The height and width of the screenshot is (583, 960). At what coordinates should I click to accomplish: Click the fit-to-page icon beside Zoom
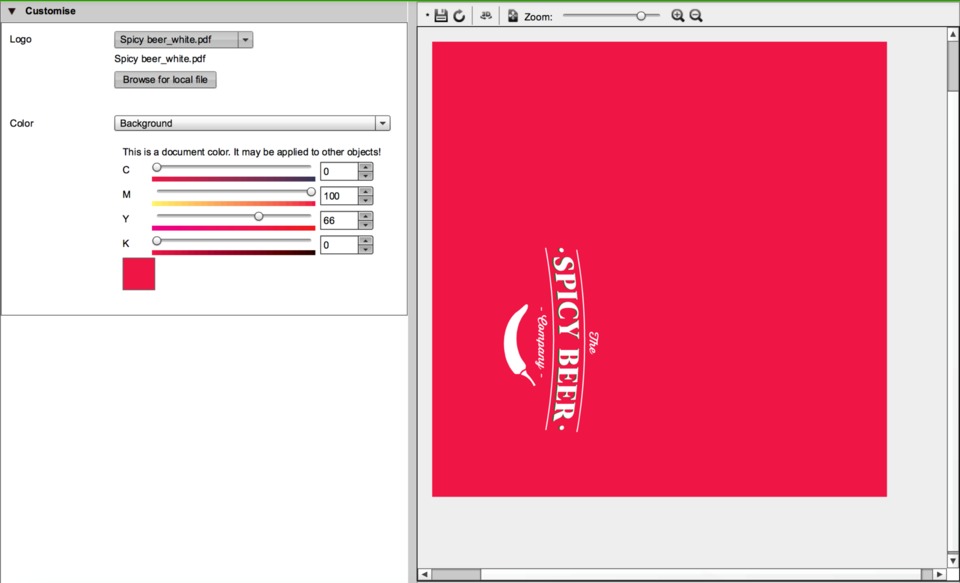[x=513, y=16]
